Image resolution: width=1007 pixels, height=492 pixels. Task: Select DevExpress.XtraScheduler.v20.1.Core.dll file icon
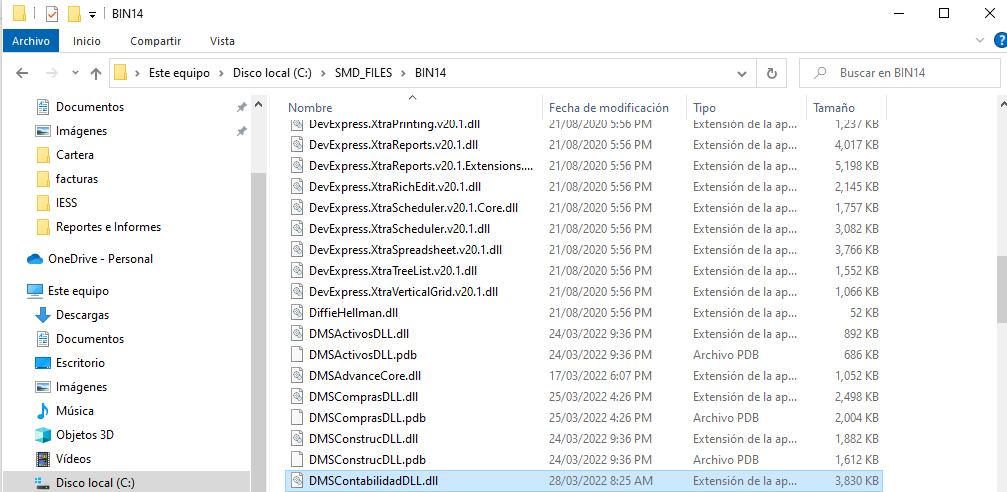click(296, 207)
